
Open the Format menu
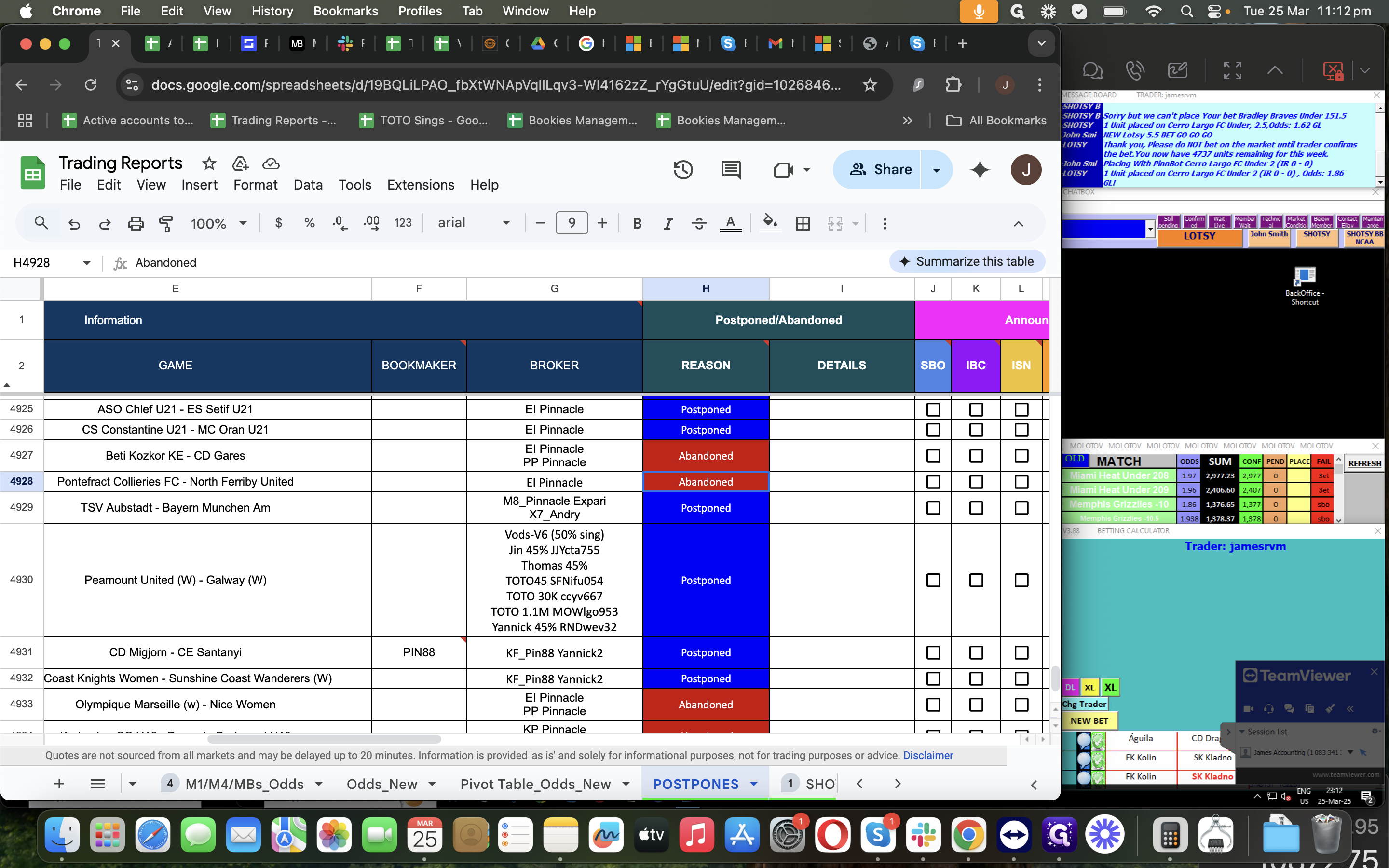[256, 185]
